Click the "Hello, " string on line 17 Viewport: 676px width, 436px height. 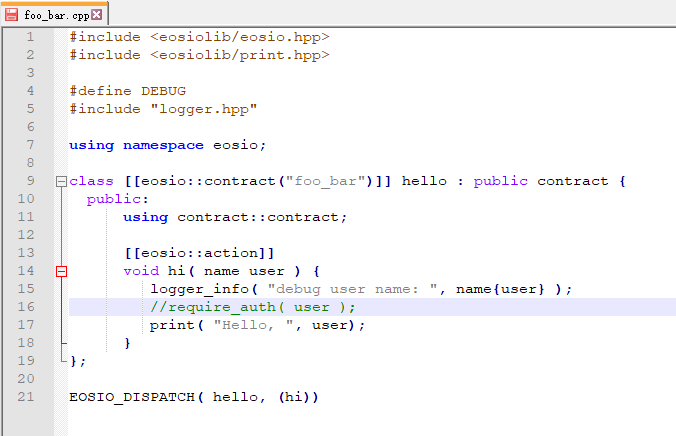coord(254,325)
